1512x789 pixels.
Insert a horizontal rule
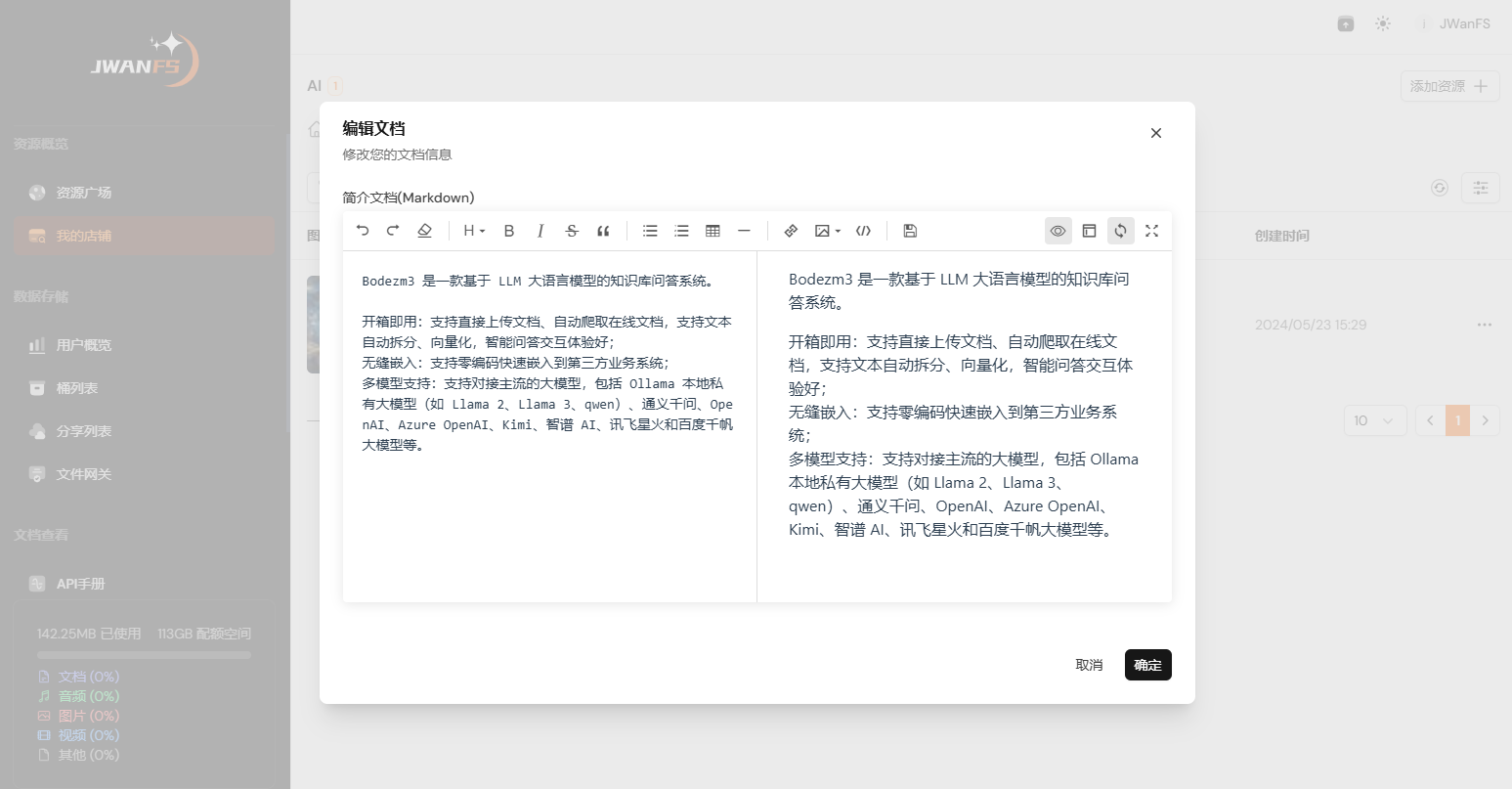point(744,231)
